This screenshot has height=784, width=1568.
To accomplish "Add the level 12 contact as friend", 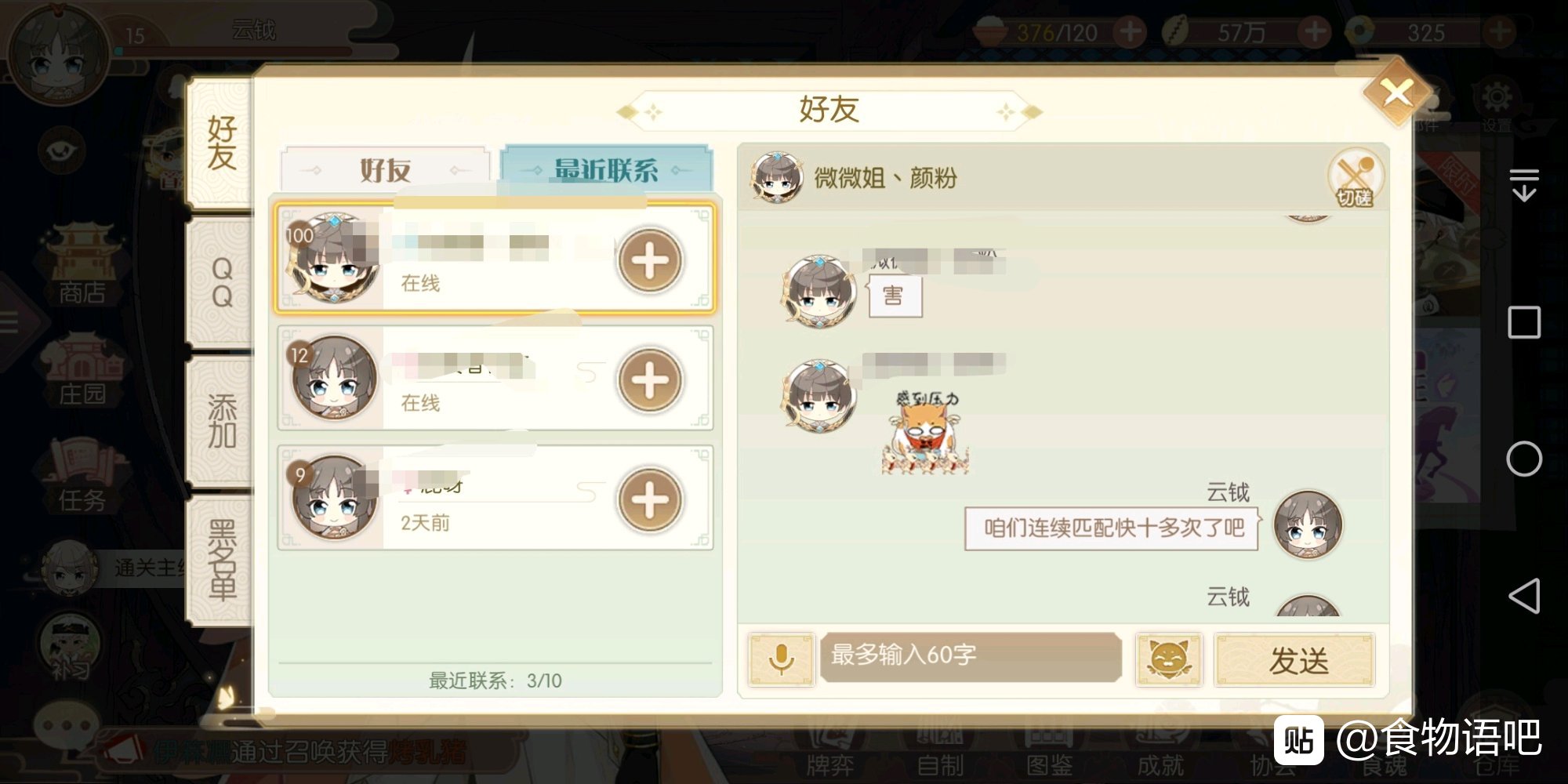I will click(650, 380).
